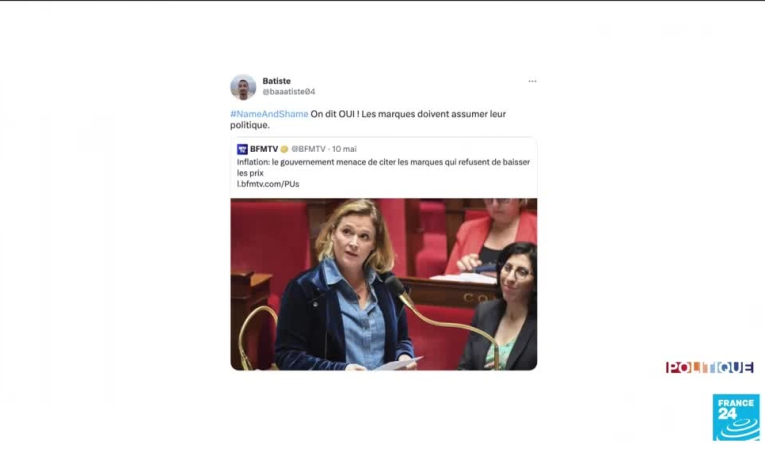Viewport: 765px width, 456px height.
Task: Open the l.bfmtv.com/PUs article link
Action: [x=268, y=184]
